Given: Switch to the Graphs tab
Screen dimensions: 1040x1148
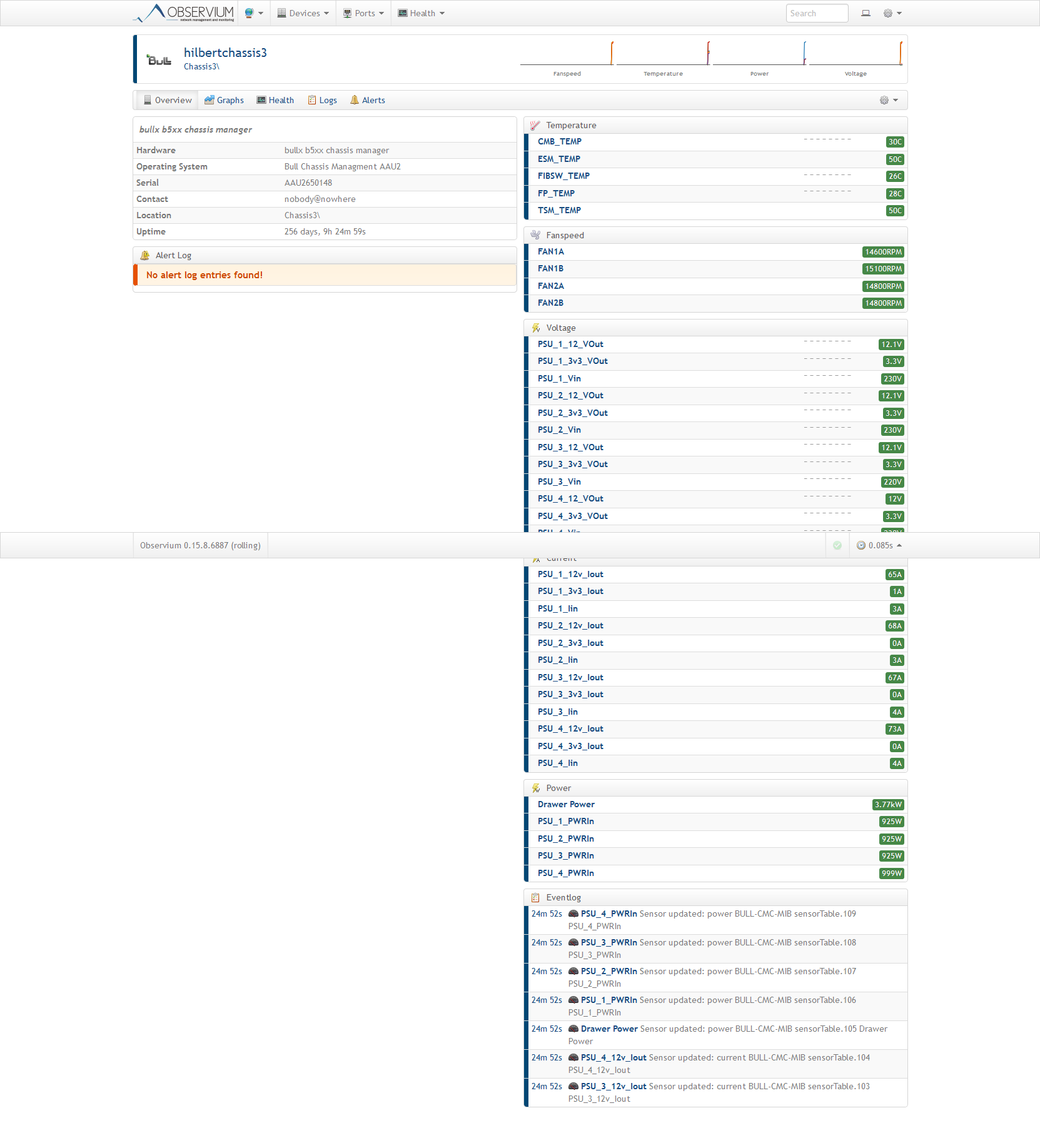Looking at the screenshot, I should click(224, 100).
